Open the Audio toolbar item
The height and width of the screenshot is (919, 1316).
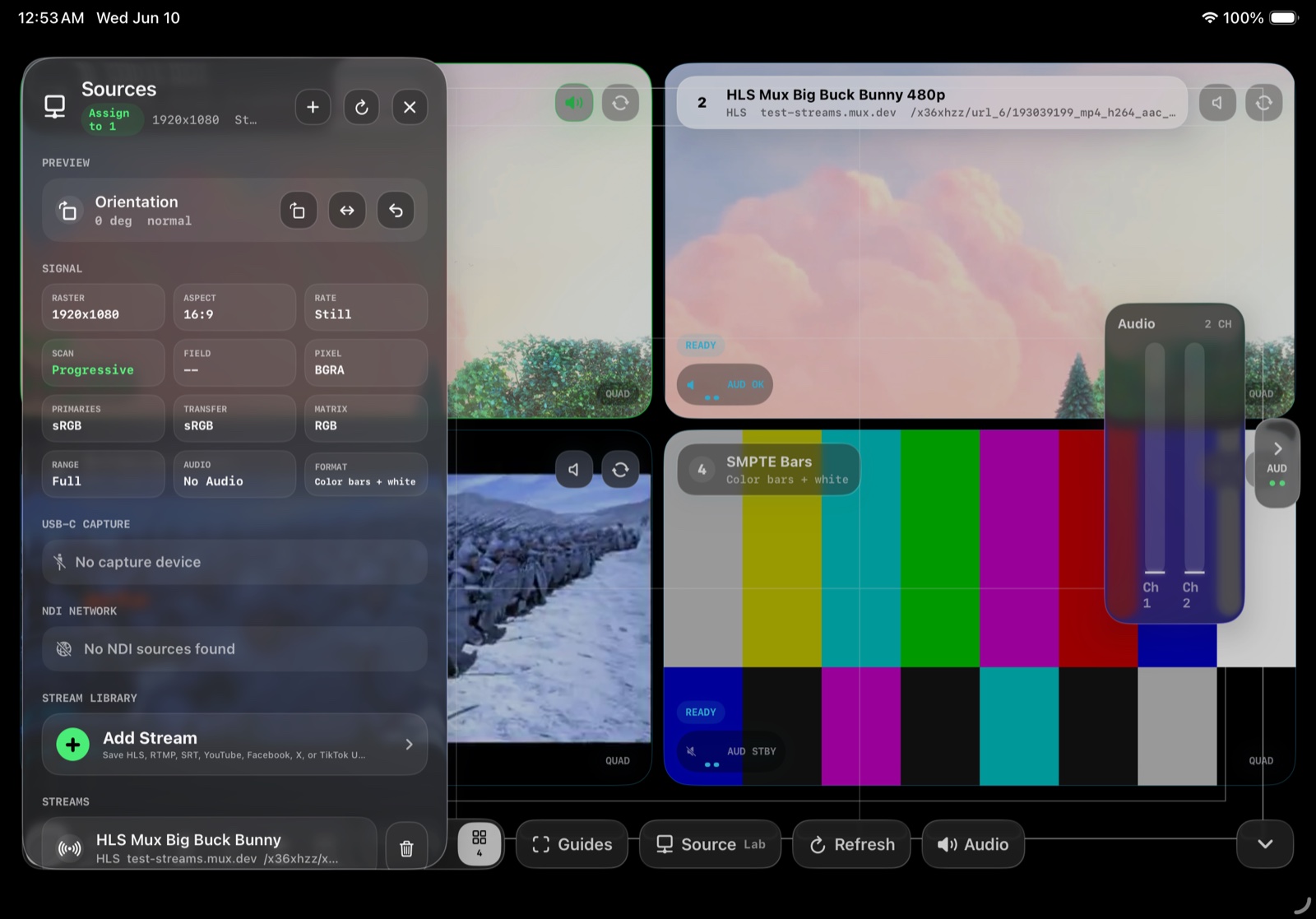[x=973, y=844]
